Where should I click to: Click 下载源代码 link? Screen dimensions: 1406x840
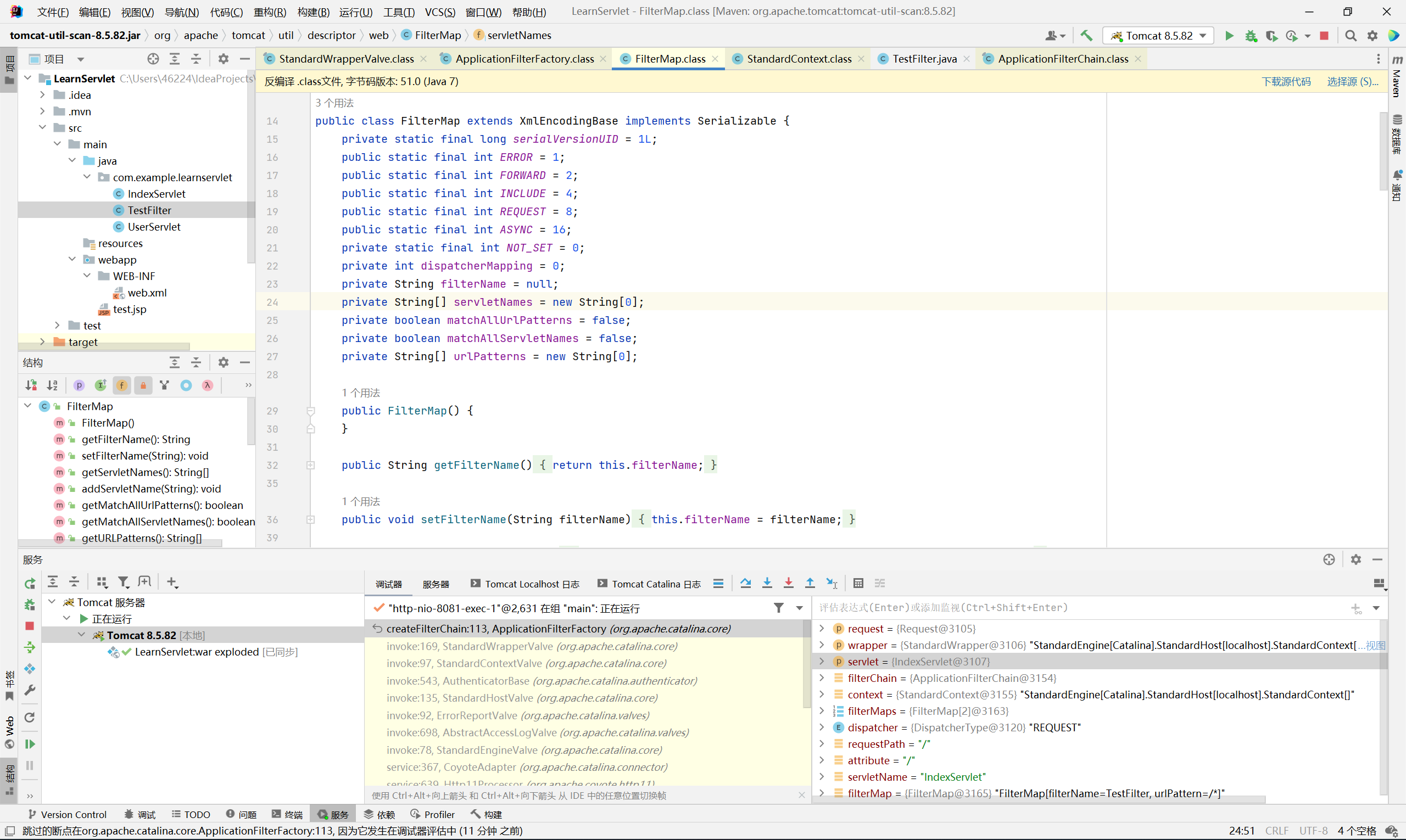click(1285, 81)
